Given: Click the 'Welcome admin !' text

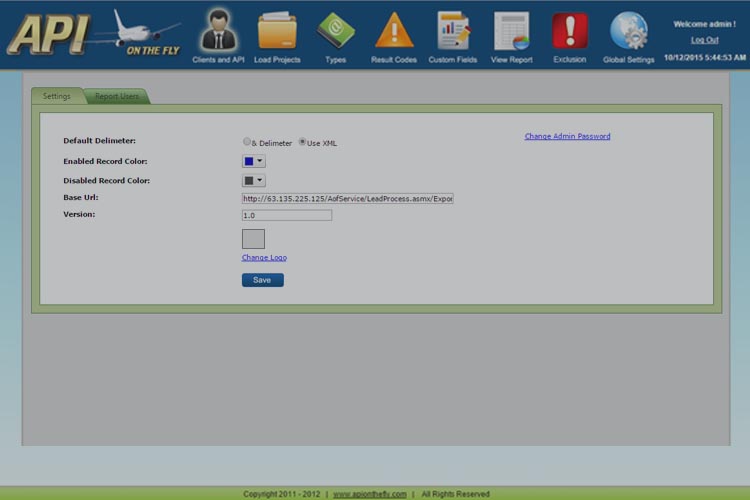Looking at the screenshot, I should [705, 24].
